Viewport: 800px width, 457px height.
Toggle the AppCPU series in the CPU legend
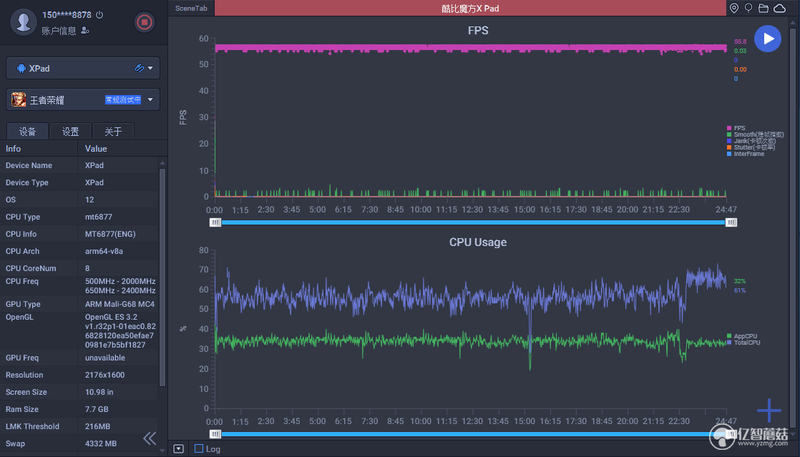(x=742, y=336)
